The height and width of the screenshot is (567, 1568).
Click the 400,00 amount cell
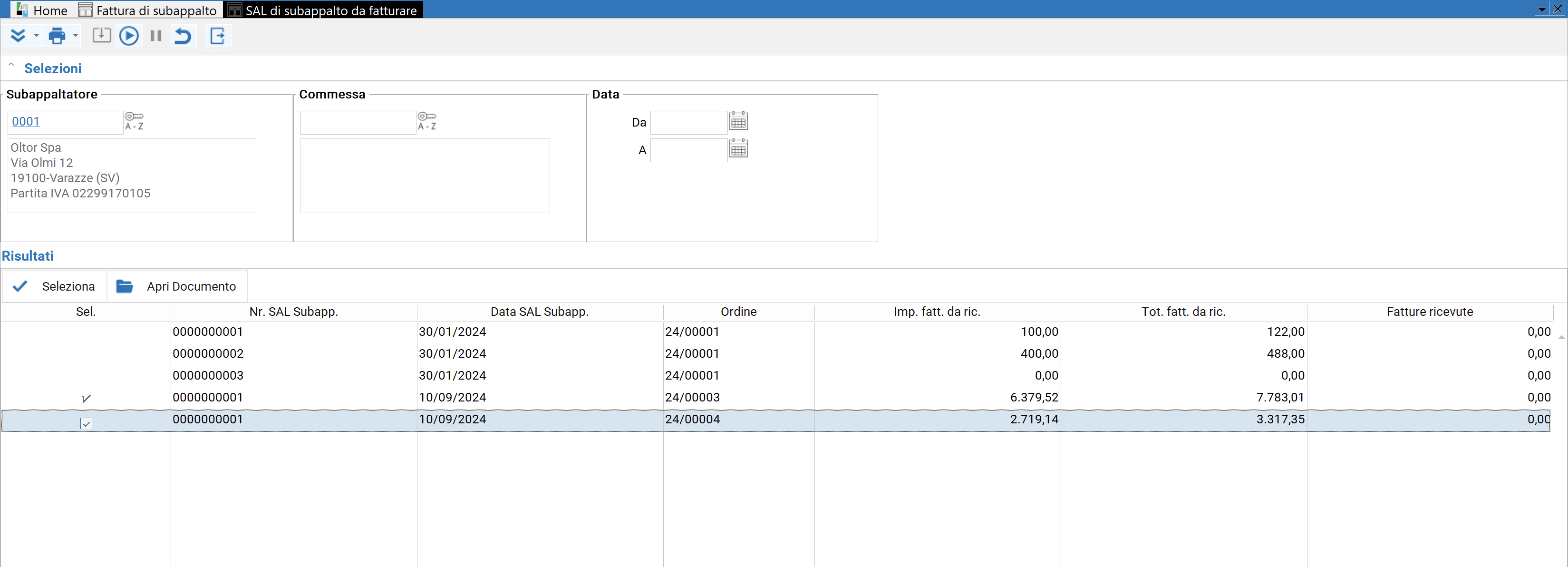point(937,354)
